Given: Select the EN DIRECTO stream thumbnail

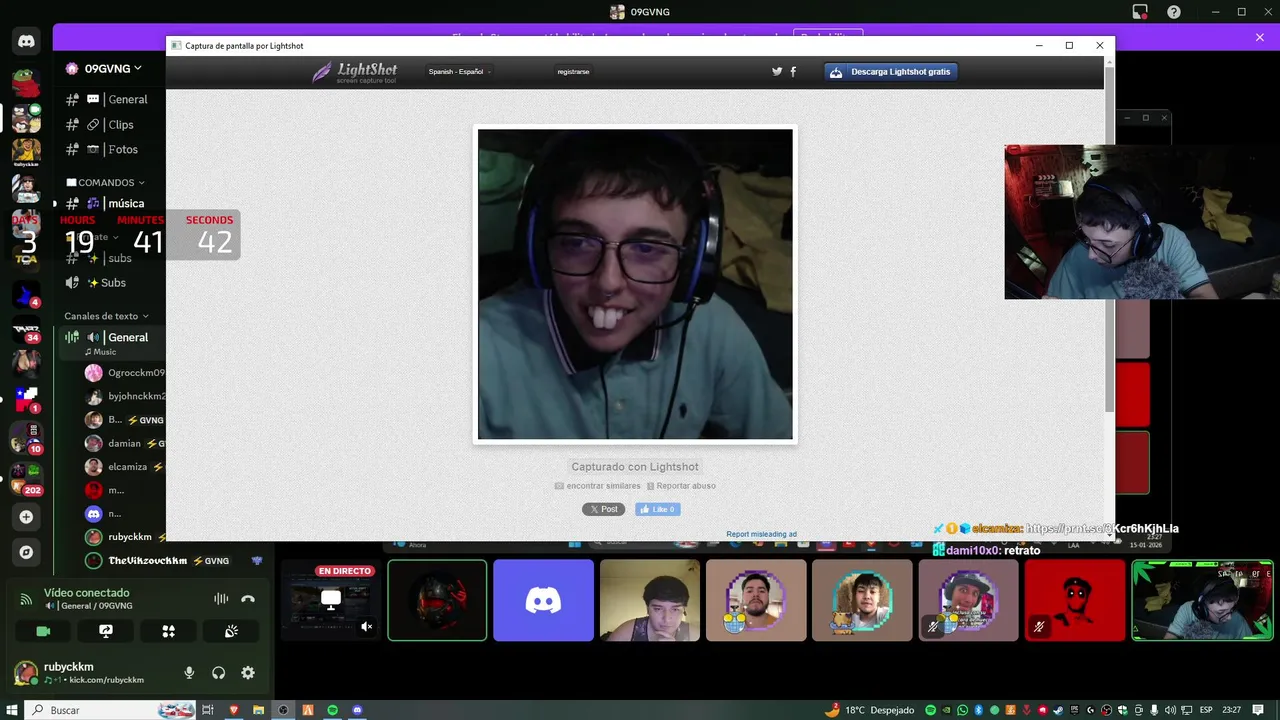Looking at the screenshot, I should click(x=330, y=600).
